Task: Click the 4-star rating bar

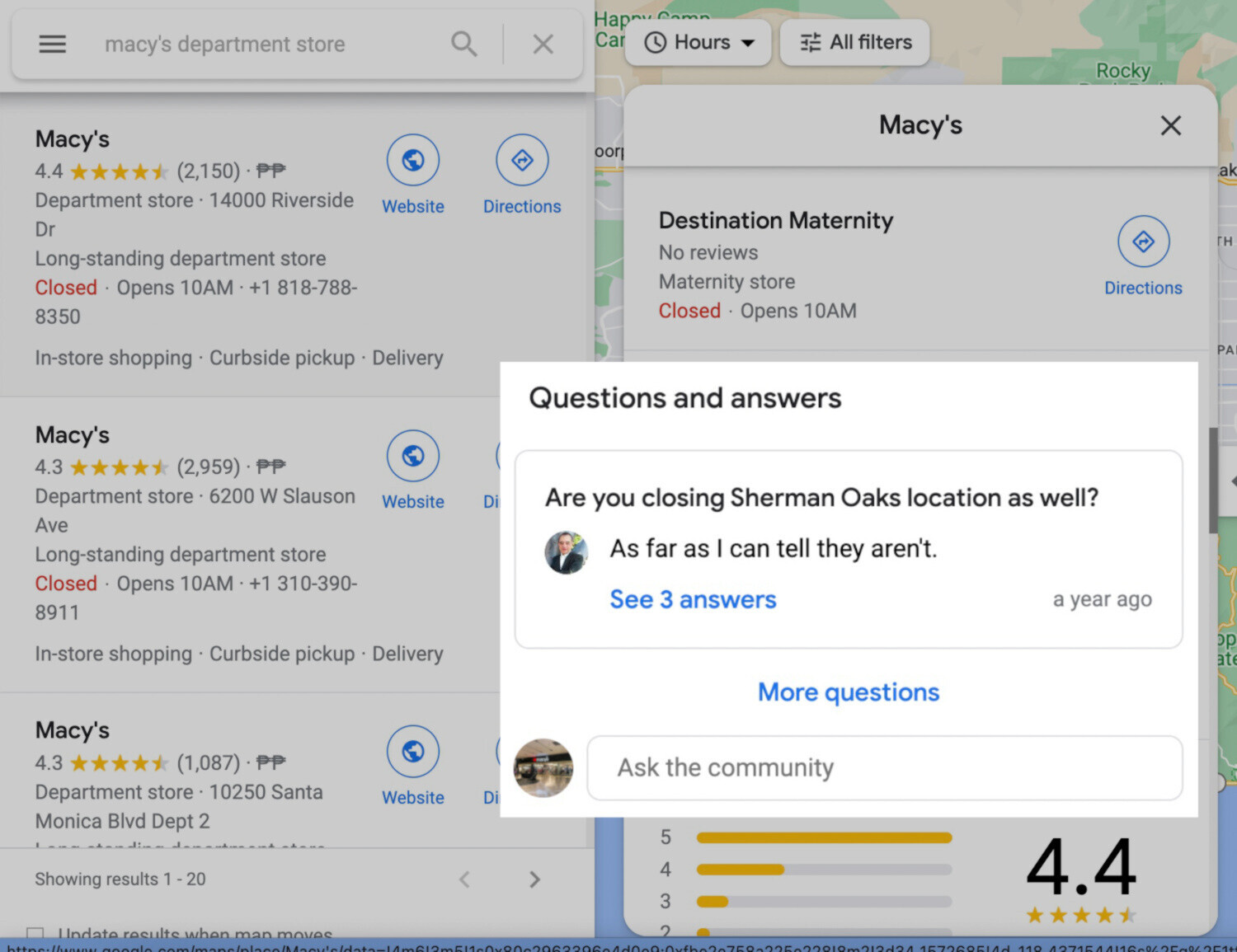Action: pyautogui.click(x=824, y=869)
